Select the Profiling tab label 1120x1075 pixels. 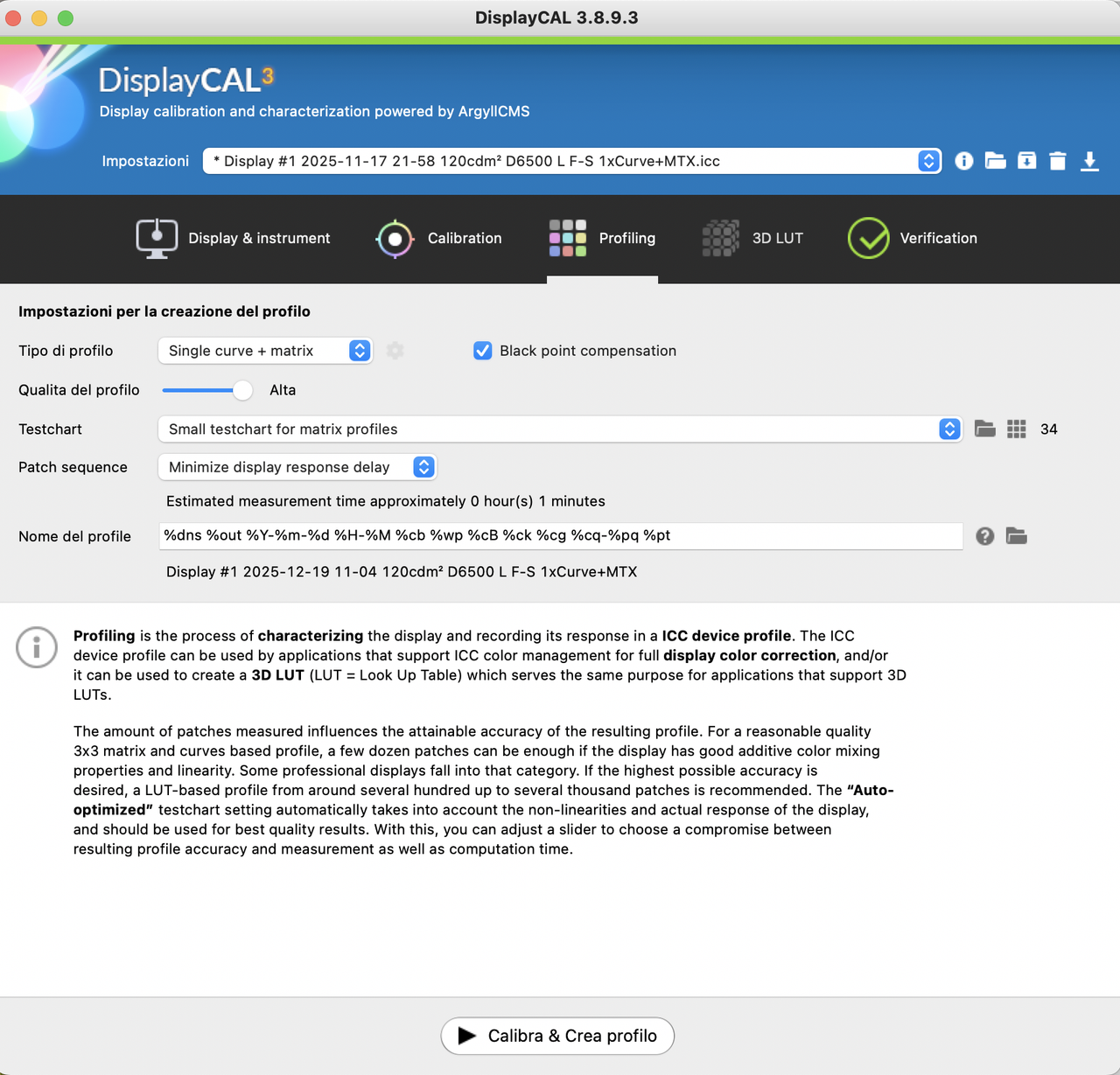[627, 238]
